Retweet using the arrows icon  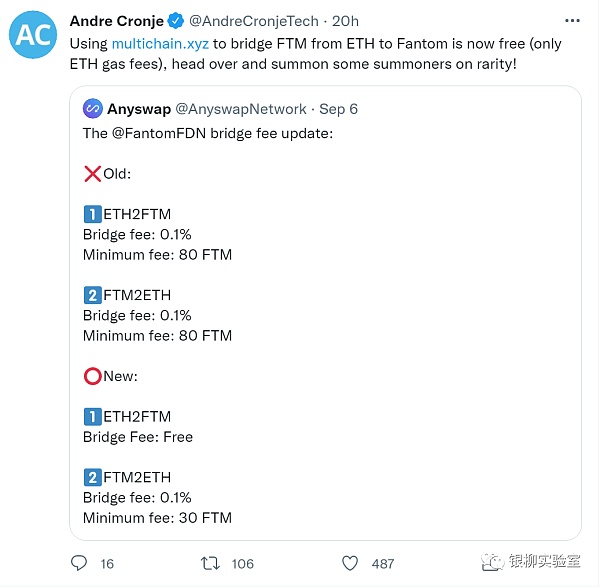coord(211,563)
